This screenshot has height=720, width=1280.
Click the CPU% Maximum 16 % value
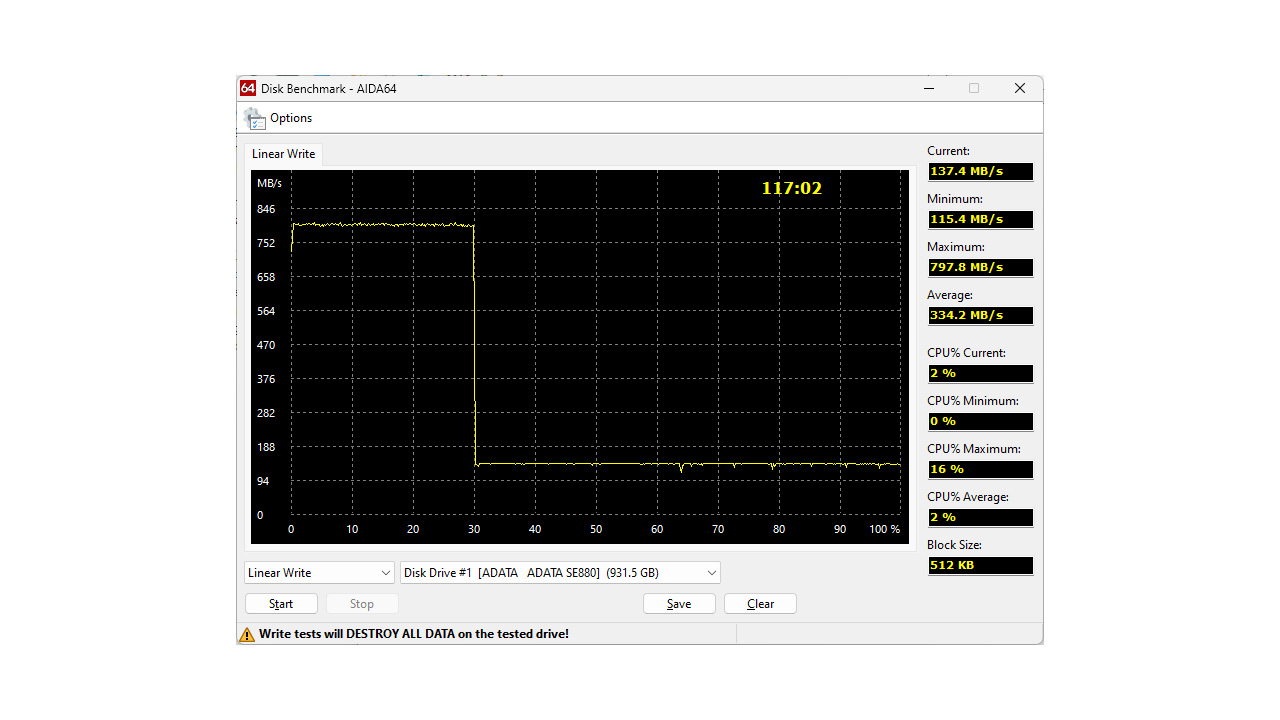[979, 469]
